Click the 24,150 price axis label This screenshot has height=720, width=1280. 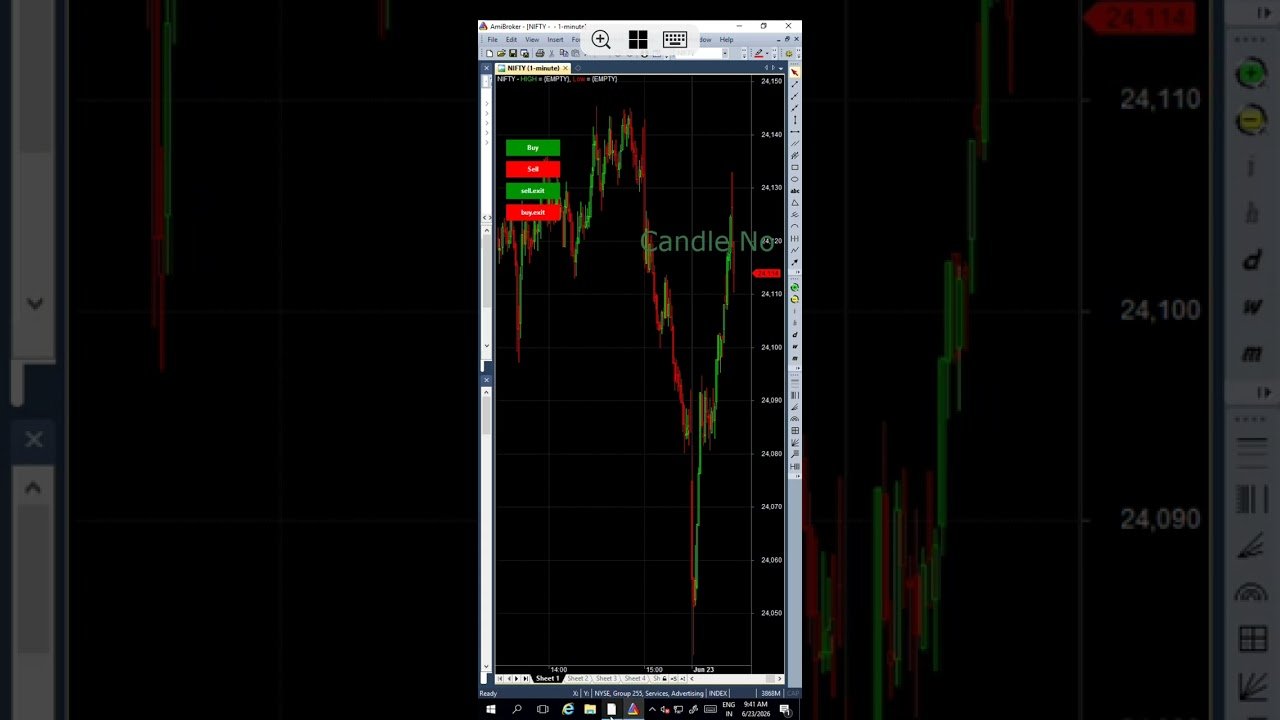(771, 81)
